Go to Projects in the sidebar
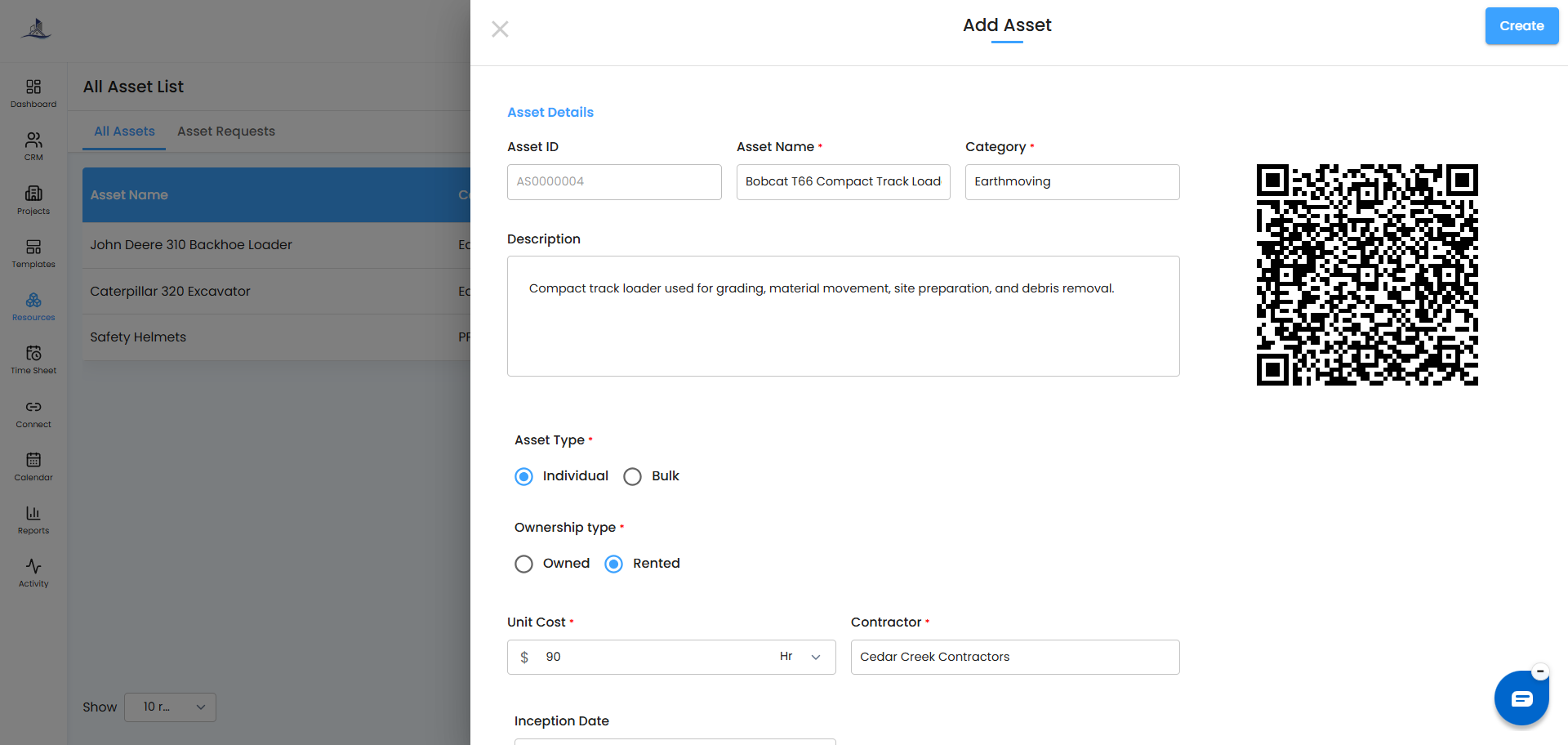 pyautogui.click(x=33, y=200)
